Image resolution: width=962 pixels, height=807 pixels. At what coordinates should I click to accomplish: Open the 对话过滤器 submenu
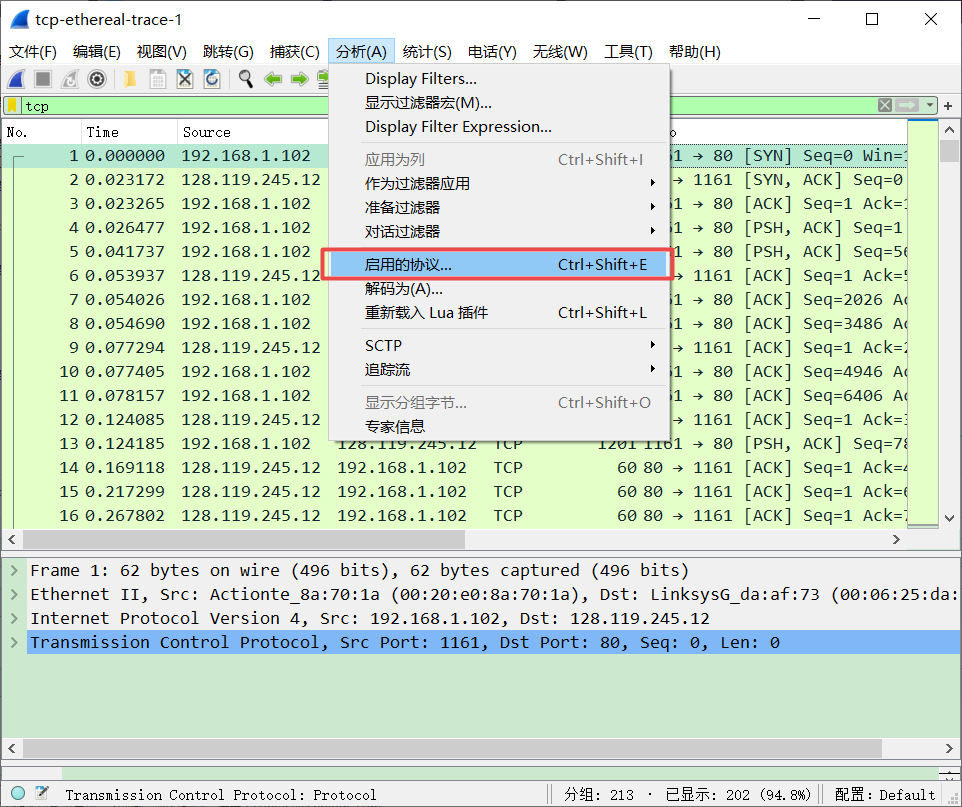[x=498, y=231]
